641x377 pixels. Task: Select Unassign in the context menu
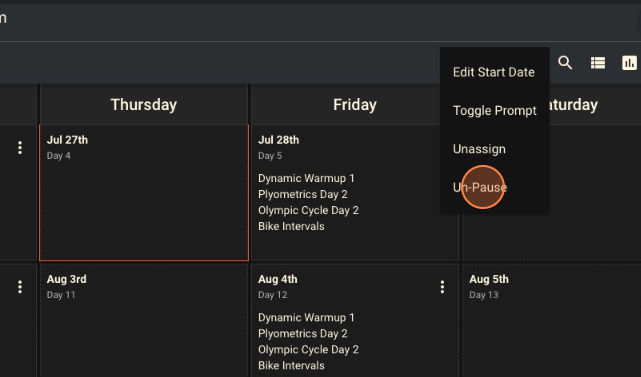(479, 149)
